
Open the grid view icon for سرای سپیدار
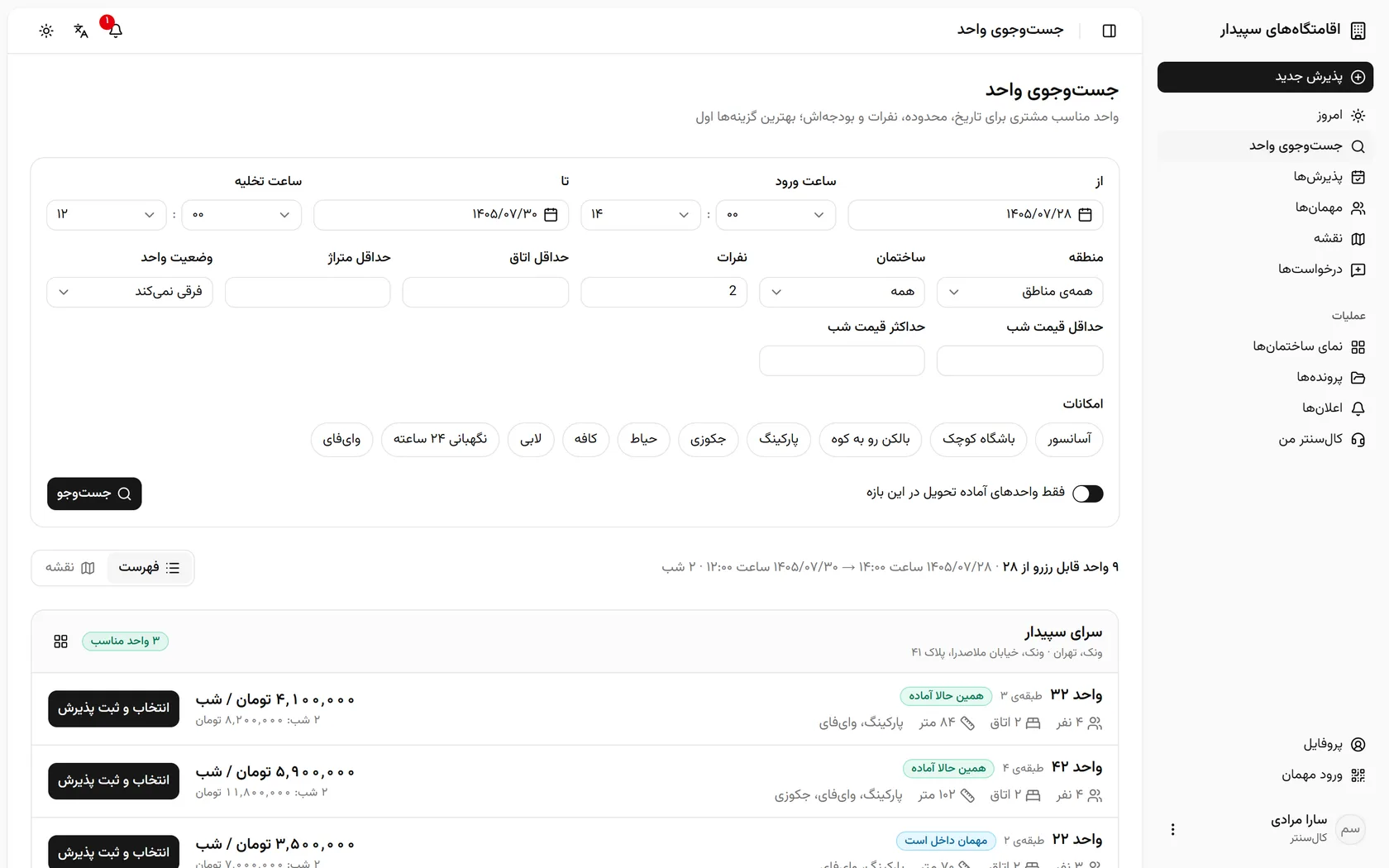pos(60,641)
